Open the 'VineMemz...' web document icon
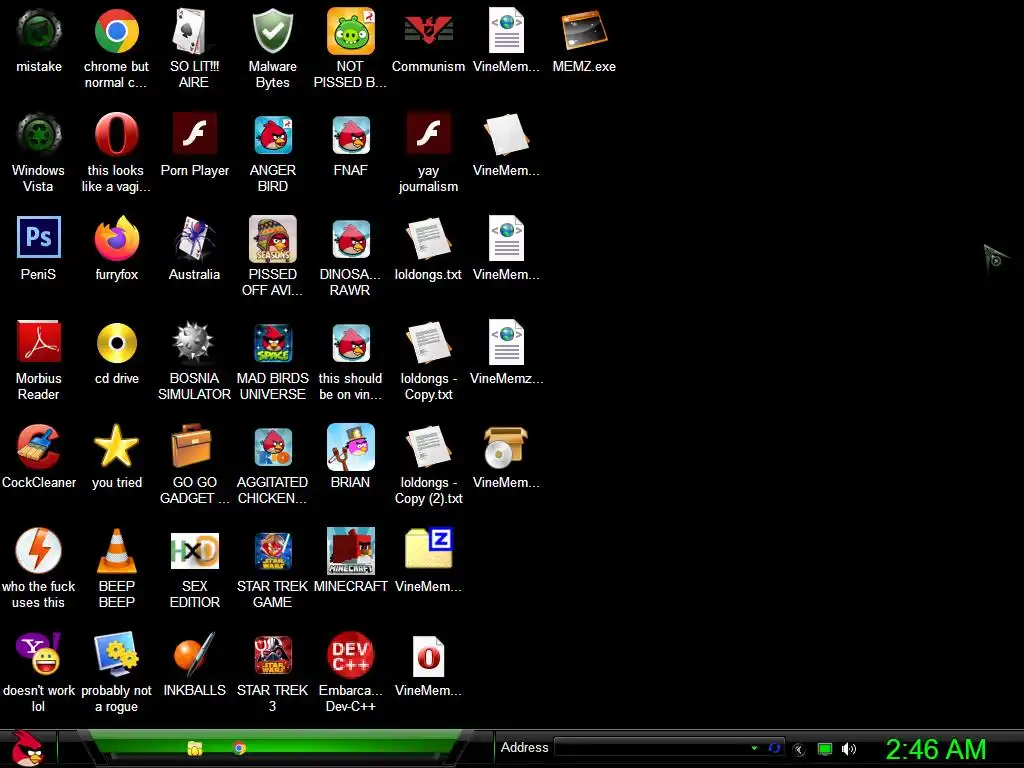Viewport: 1024px width, 768px height. click(506, 342)
